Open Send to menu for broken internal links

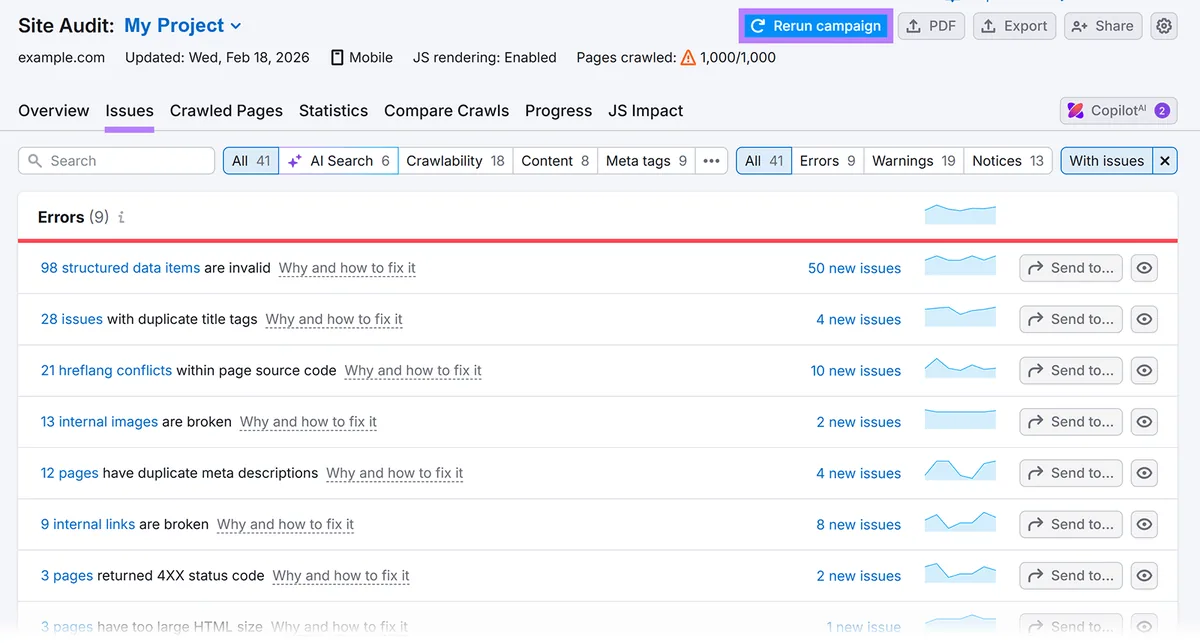pos(1071,524)
